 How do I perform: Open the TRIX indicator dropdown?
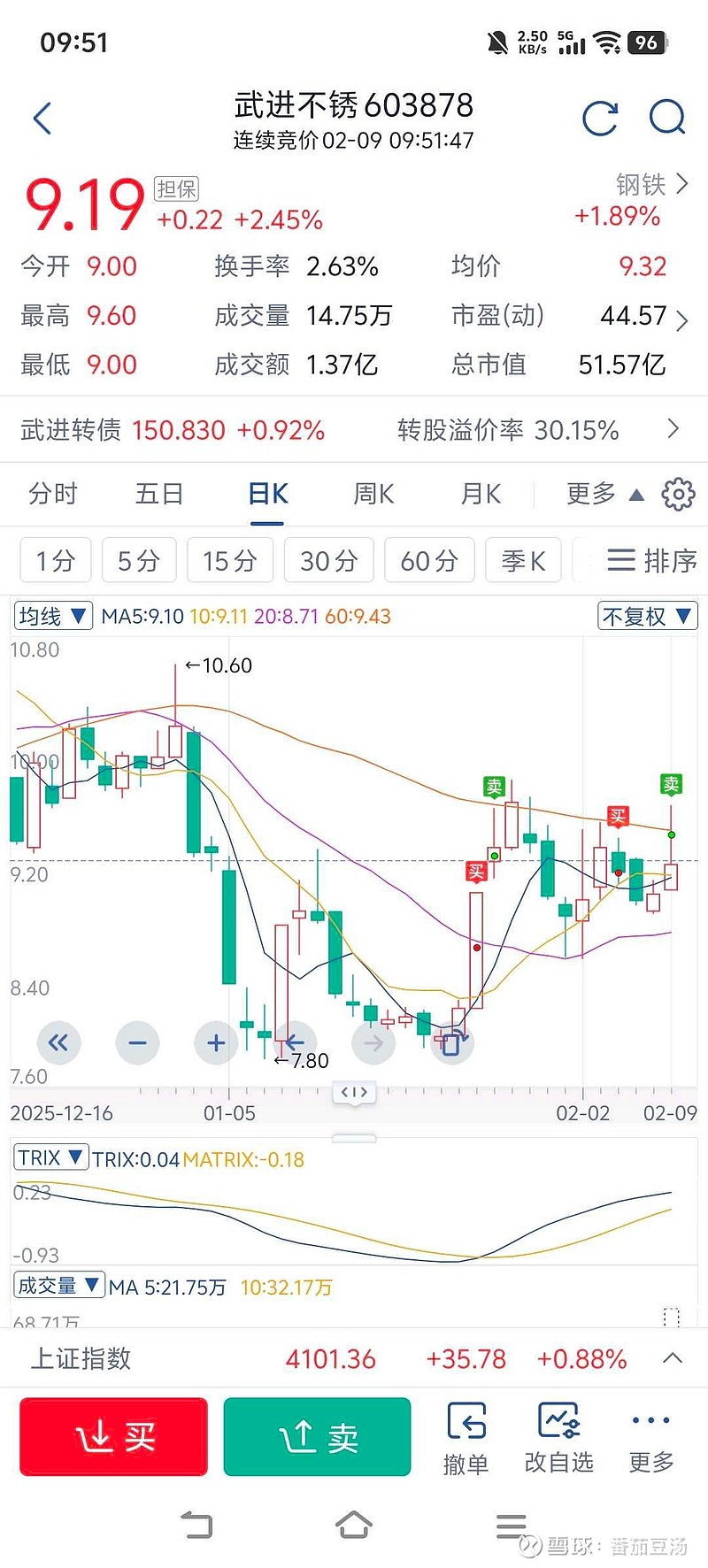(50, 1157)
